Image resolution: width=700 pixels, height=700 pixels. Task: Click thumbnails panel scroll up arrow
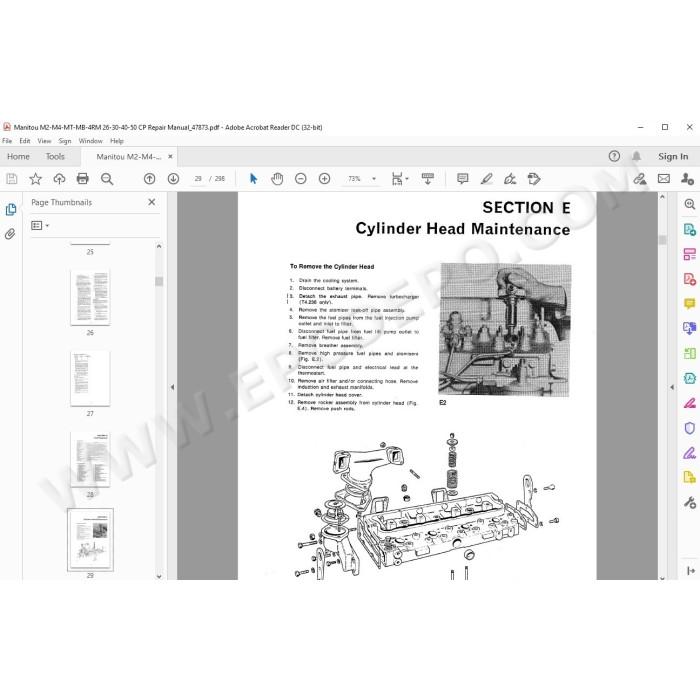(x=159, y=246)
